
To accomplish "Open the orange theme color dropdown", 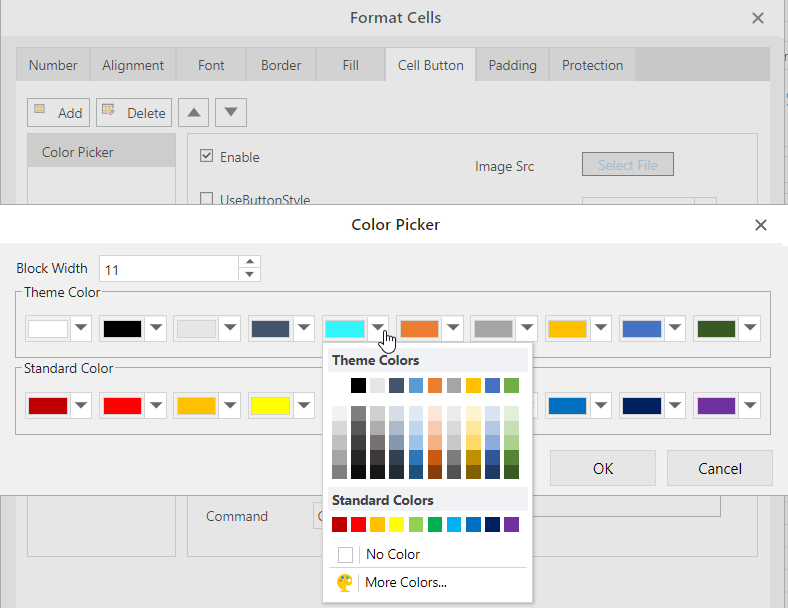I will pos(452,328).
